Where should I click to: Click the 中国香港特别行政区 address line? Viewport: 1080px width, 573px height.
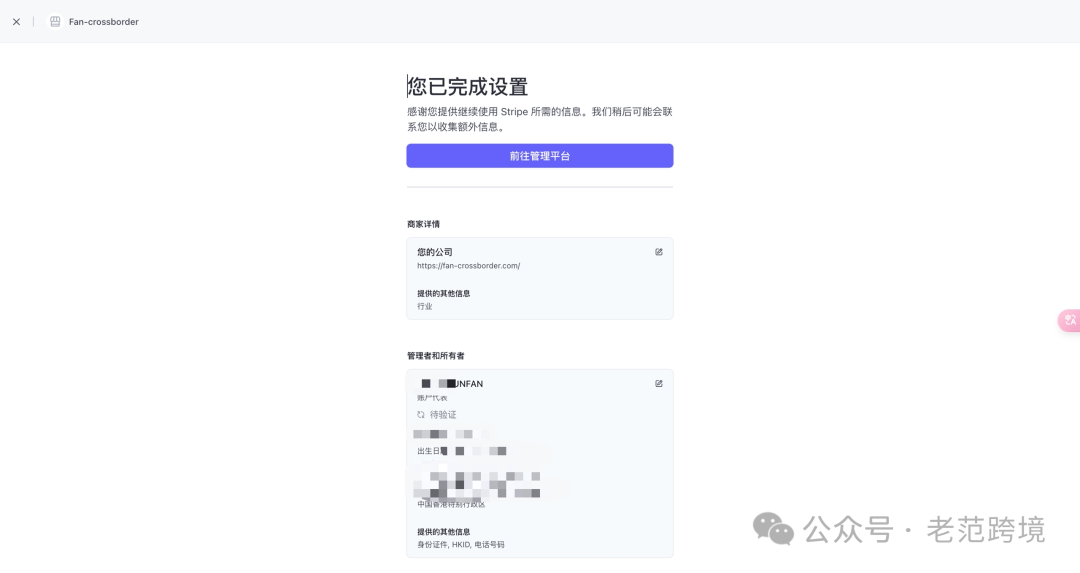[451, 505]
